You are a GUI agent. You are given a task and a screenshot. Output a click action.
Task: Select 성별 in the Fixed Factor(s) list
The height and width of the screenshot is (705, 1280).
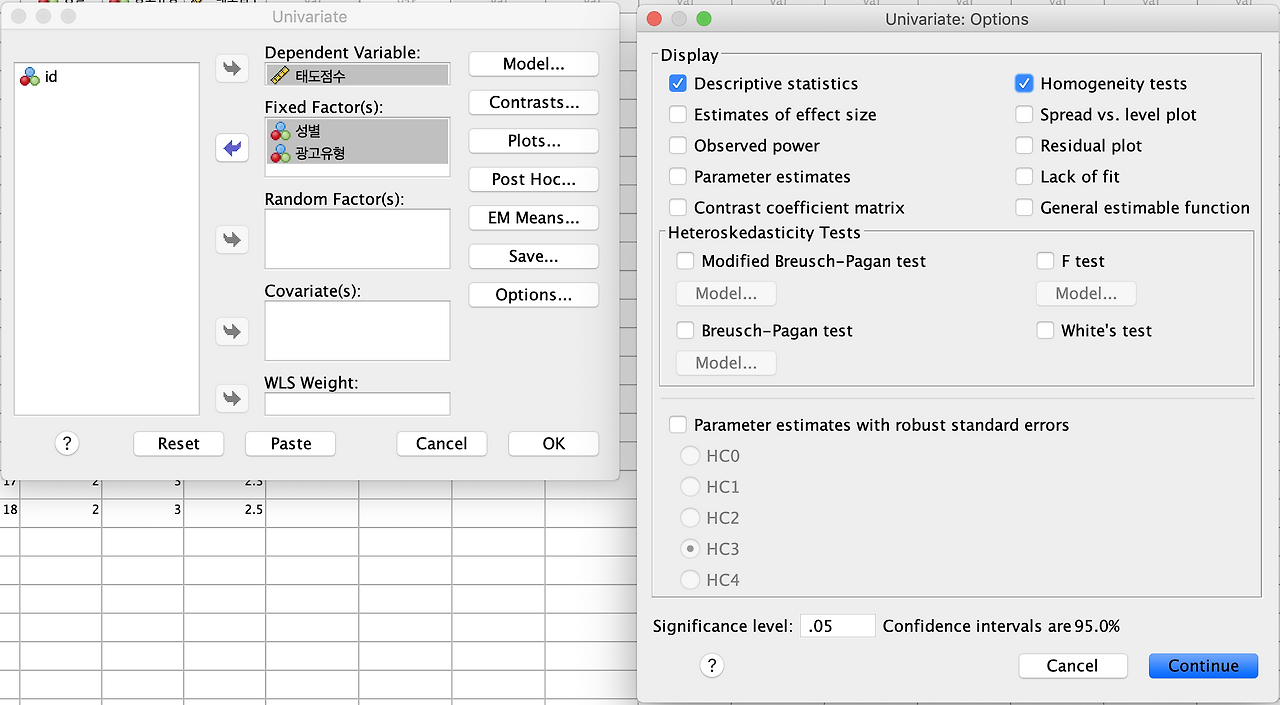(357, 130)
